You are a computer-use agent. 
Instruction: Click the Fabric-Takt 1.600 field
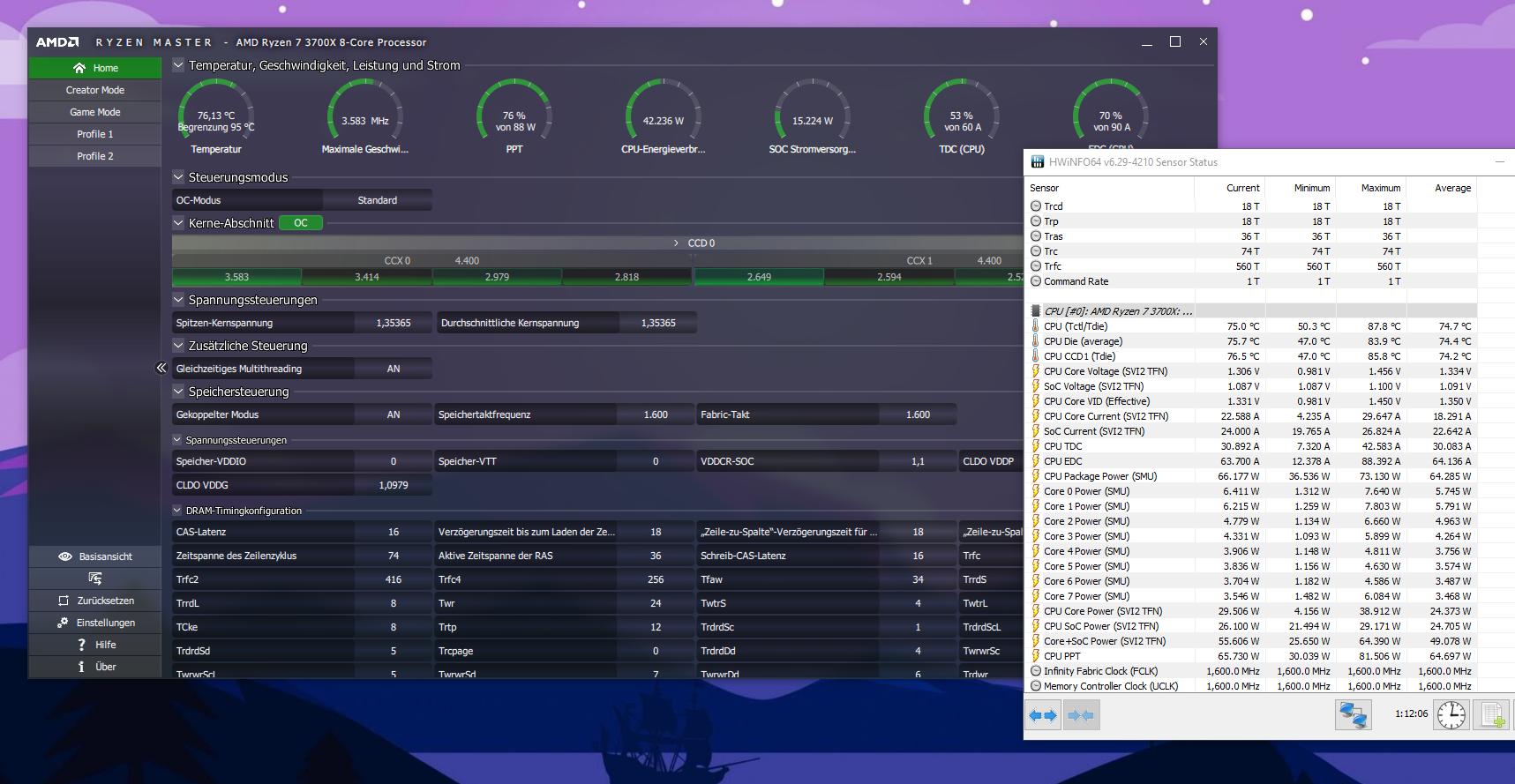pyautogui.click(x=918, y=414)
